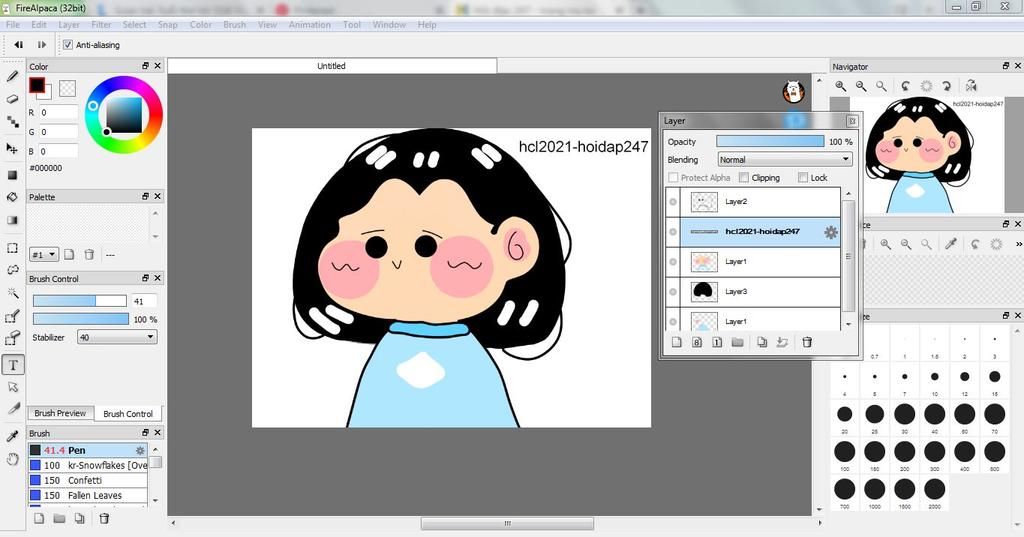Select the Select Eraser tool
The height and width of the screenshot is (537, 1024).
(x=12, y=338)
